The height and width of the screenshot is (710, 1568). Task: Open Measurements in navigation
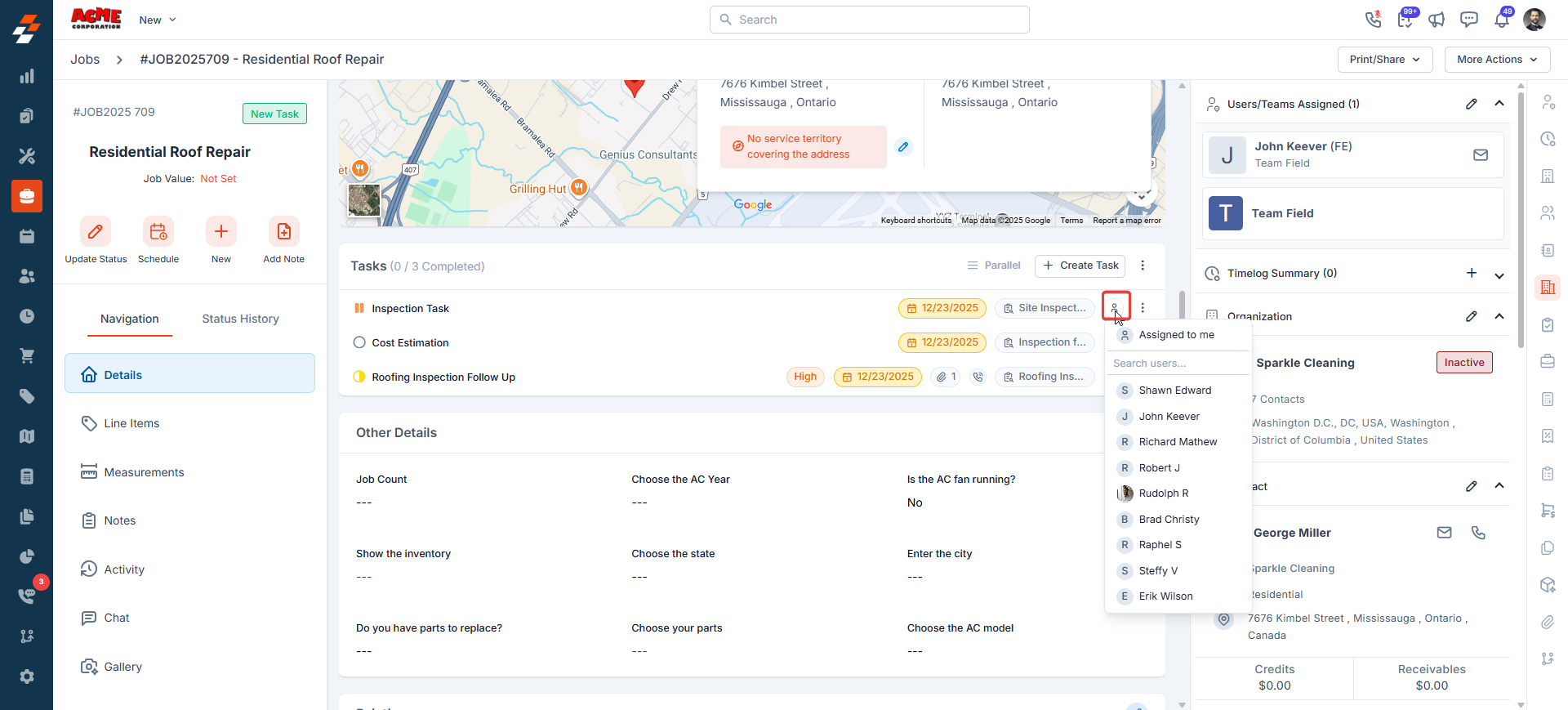tap(189, 472)
